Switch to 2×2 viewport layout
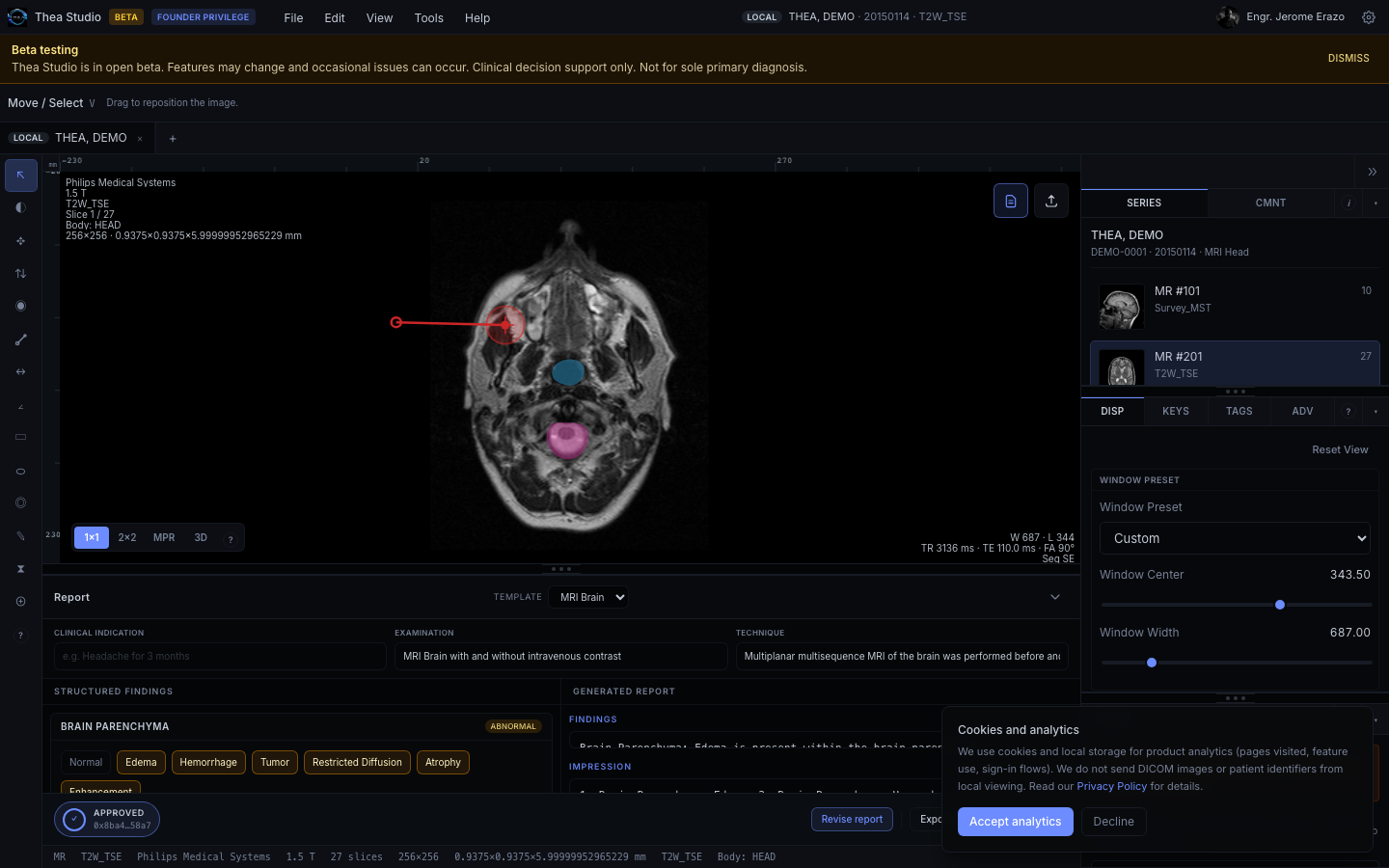 pos(127,537)
